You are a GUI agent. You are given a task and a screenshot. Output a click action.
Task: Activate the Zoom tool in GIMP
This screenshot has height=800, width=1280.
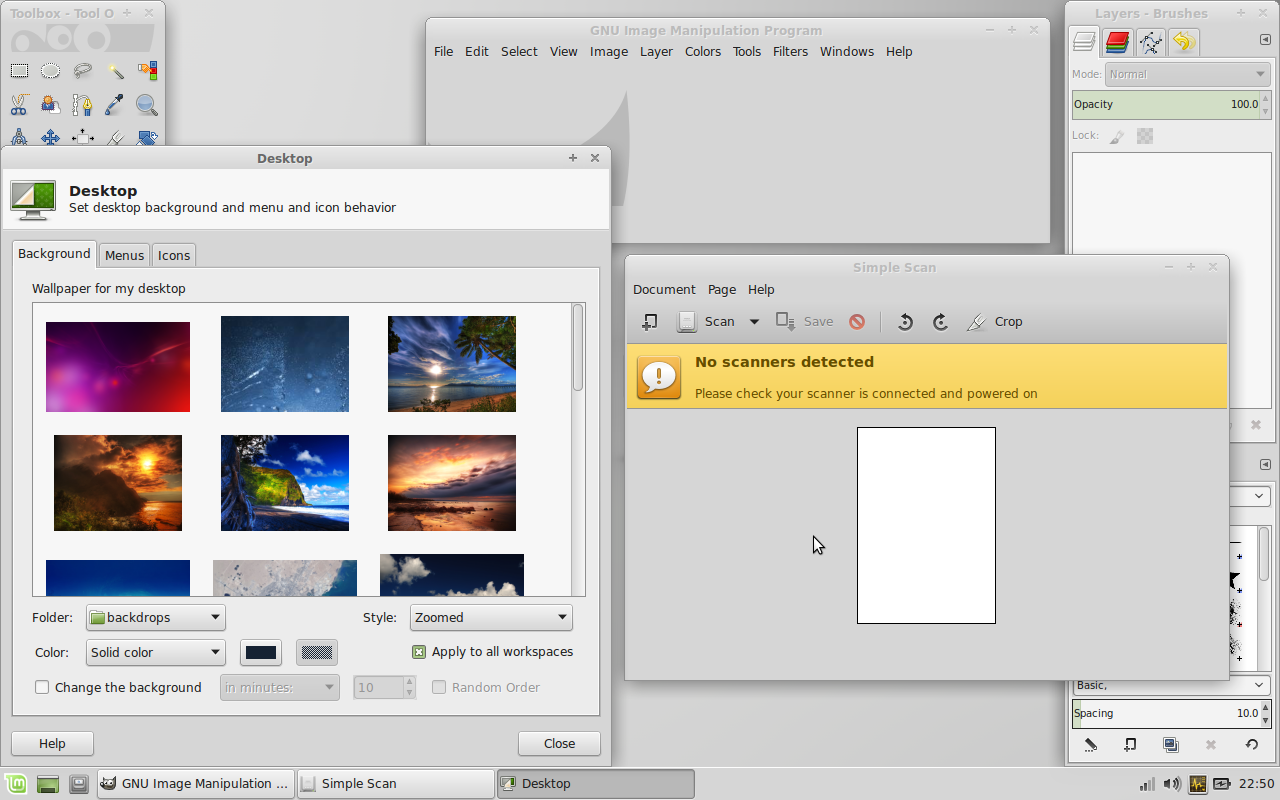pos(147,104)
